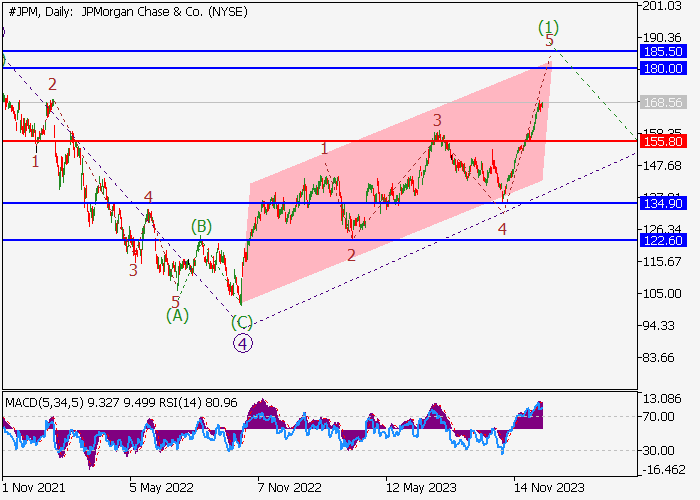This screenshot has height=500, width=700.
Task: Select the circled purple 4 wave label
Action: [242, 343]
